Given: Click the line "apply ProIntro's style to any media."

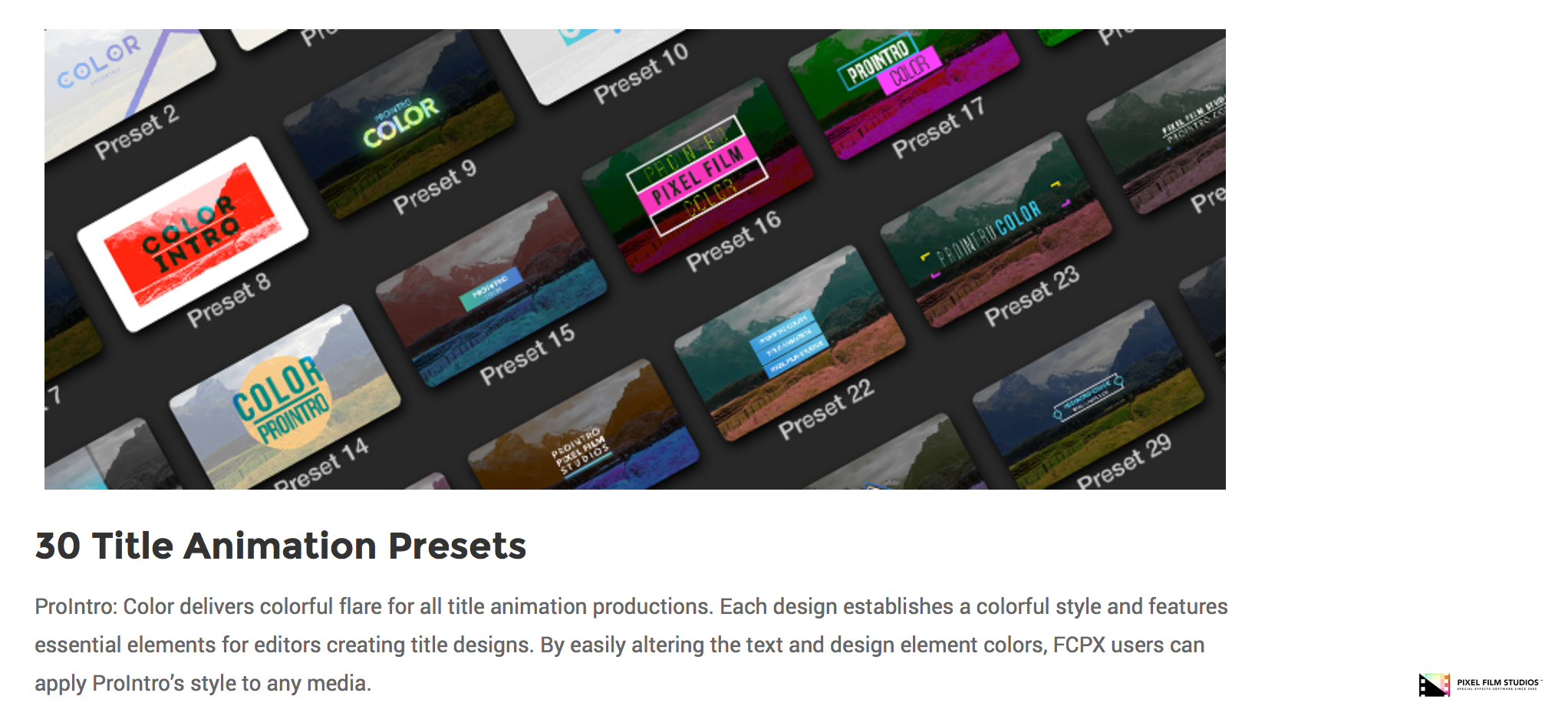Looking at the screenshot, I should pos(203,684).
